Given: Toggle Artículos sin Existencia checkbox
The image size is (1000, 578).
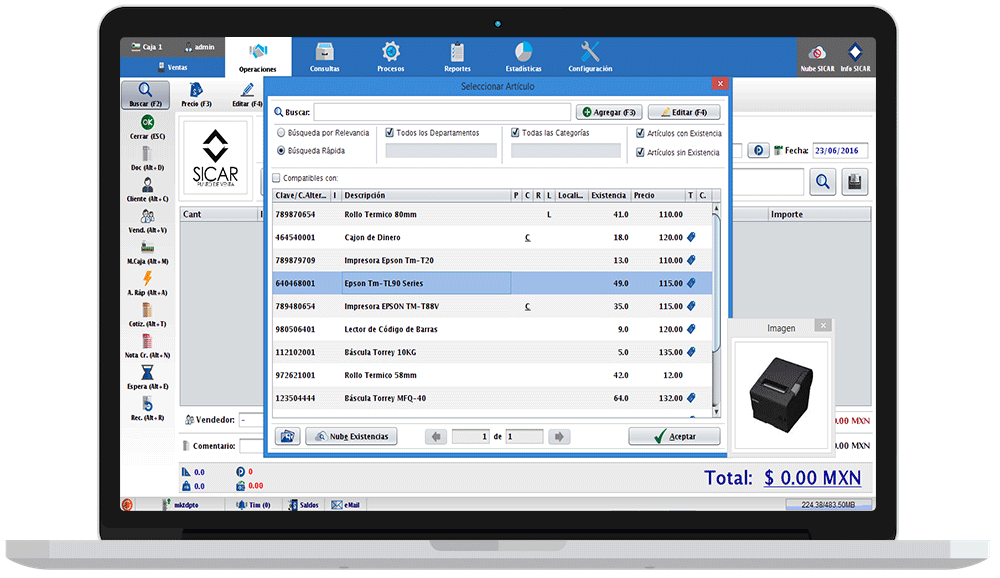Looking at the screenshot, I should [640, 153].
